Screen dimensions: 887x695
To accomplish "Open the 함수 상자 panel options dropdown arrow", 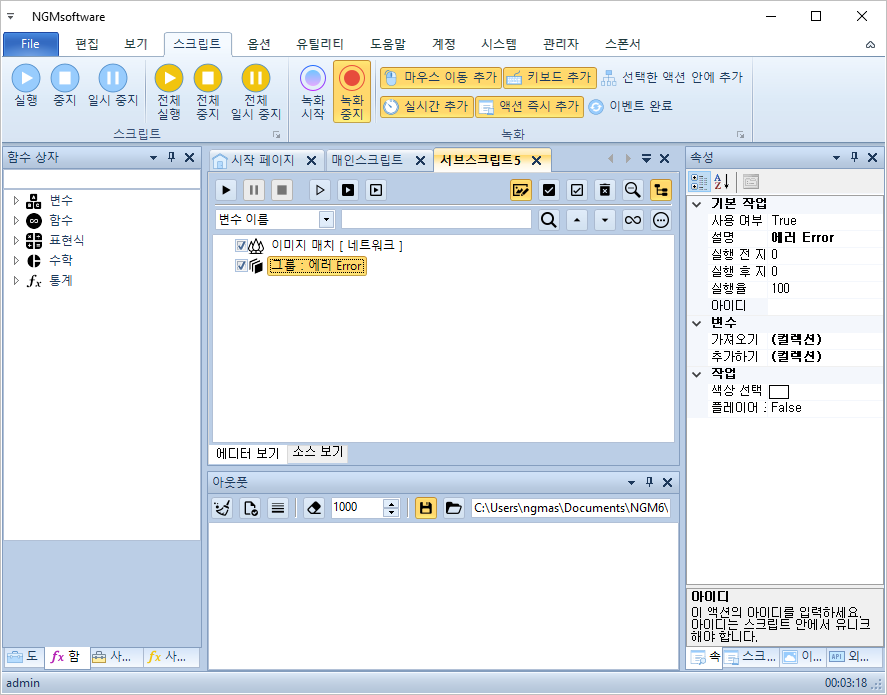I will 153,158.
